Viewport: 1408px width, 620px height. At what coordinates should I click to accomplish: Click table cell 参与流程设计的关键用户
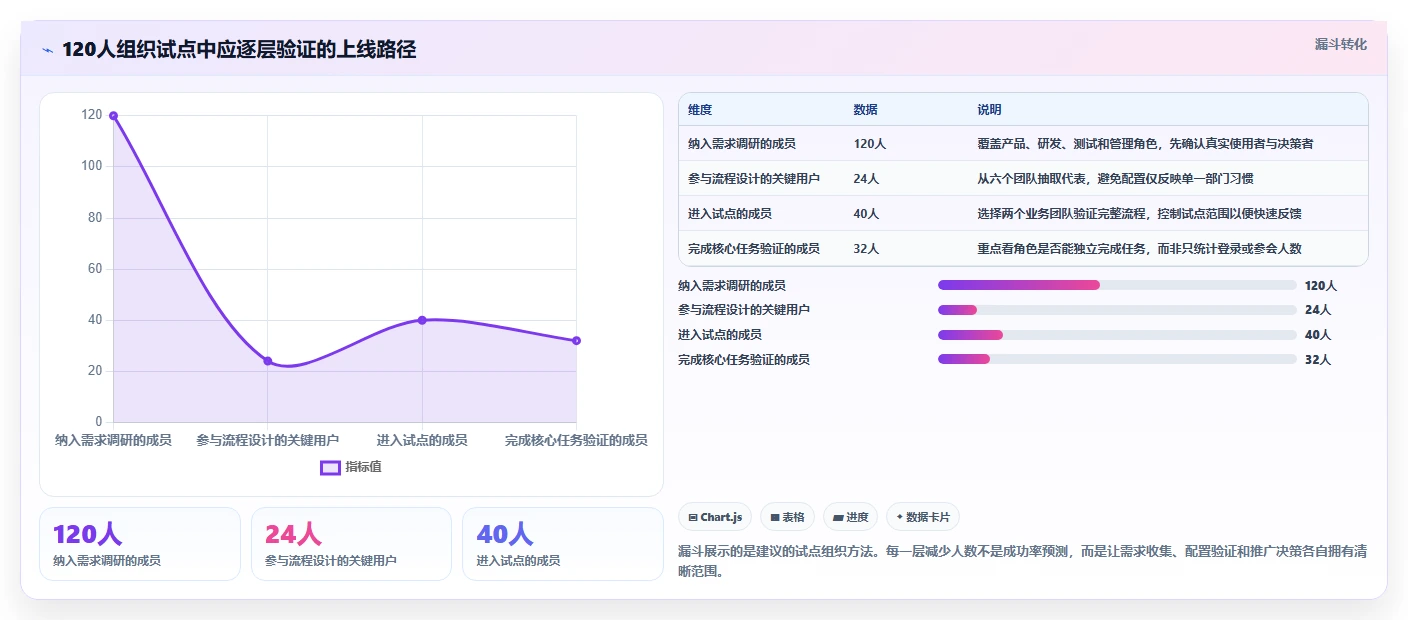pos(754,179)
